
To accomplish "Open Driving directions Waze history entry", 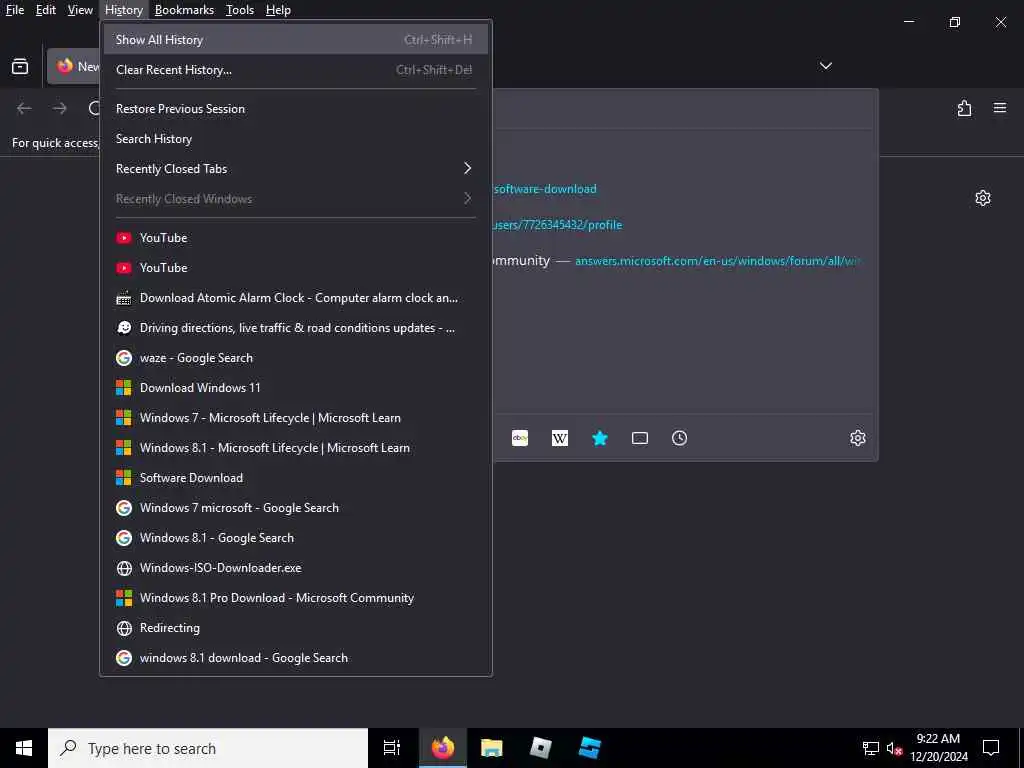I will (x=295, y=328).
